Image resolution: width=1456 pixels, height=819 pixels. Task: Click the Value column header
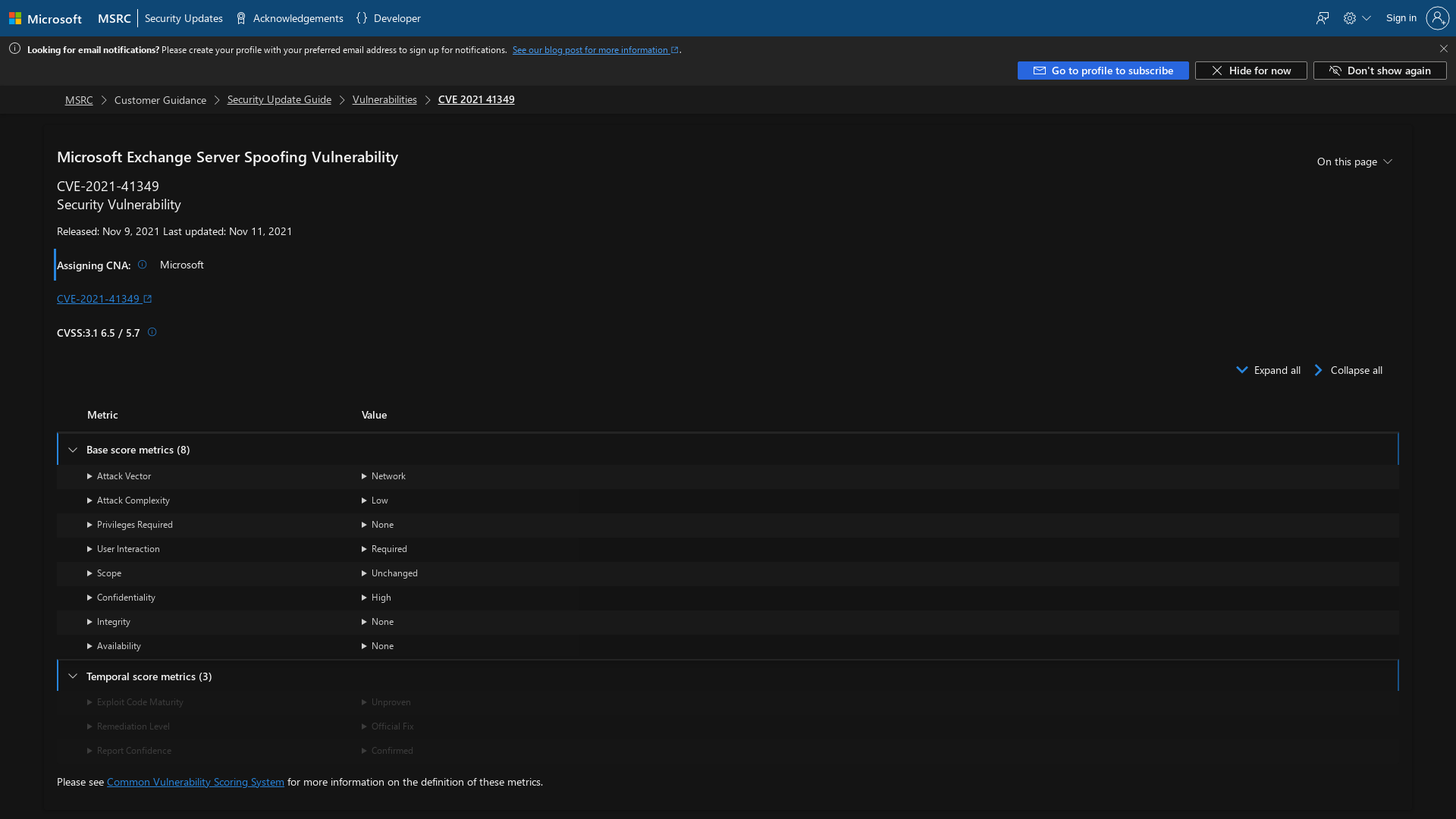point(374,415)
